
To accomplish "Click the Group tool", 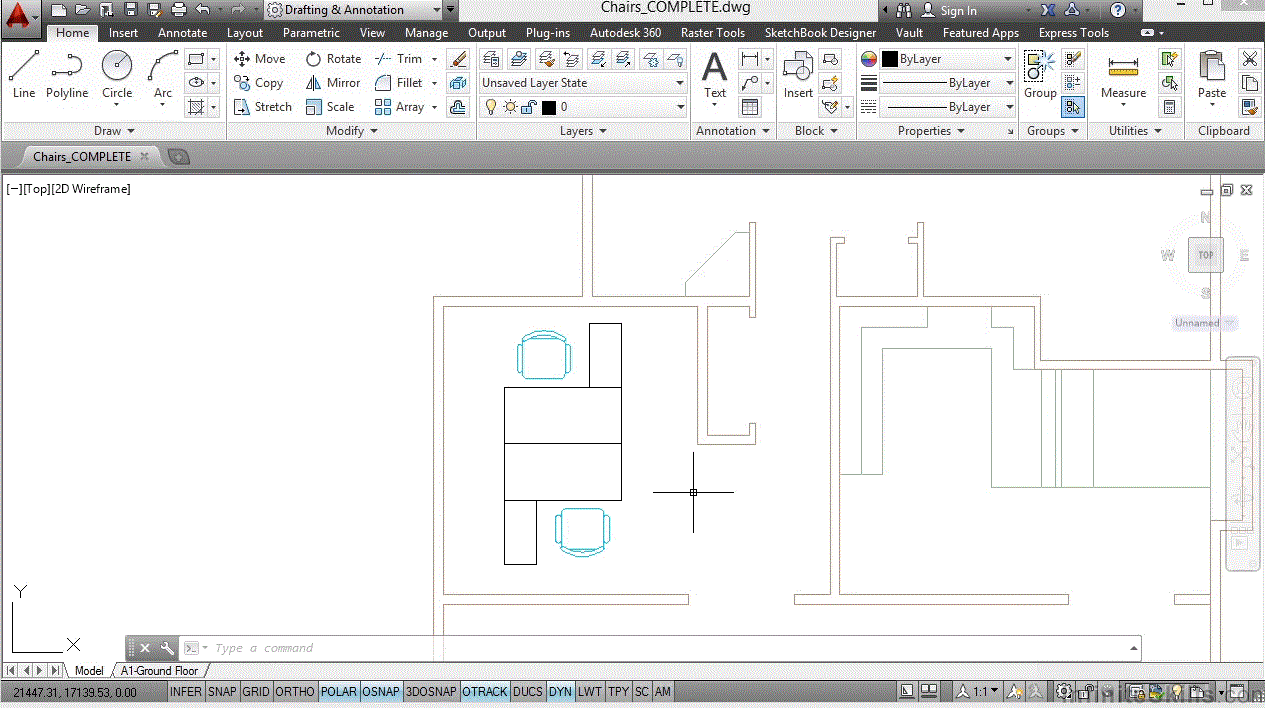I will coord(1040,76).
